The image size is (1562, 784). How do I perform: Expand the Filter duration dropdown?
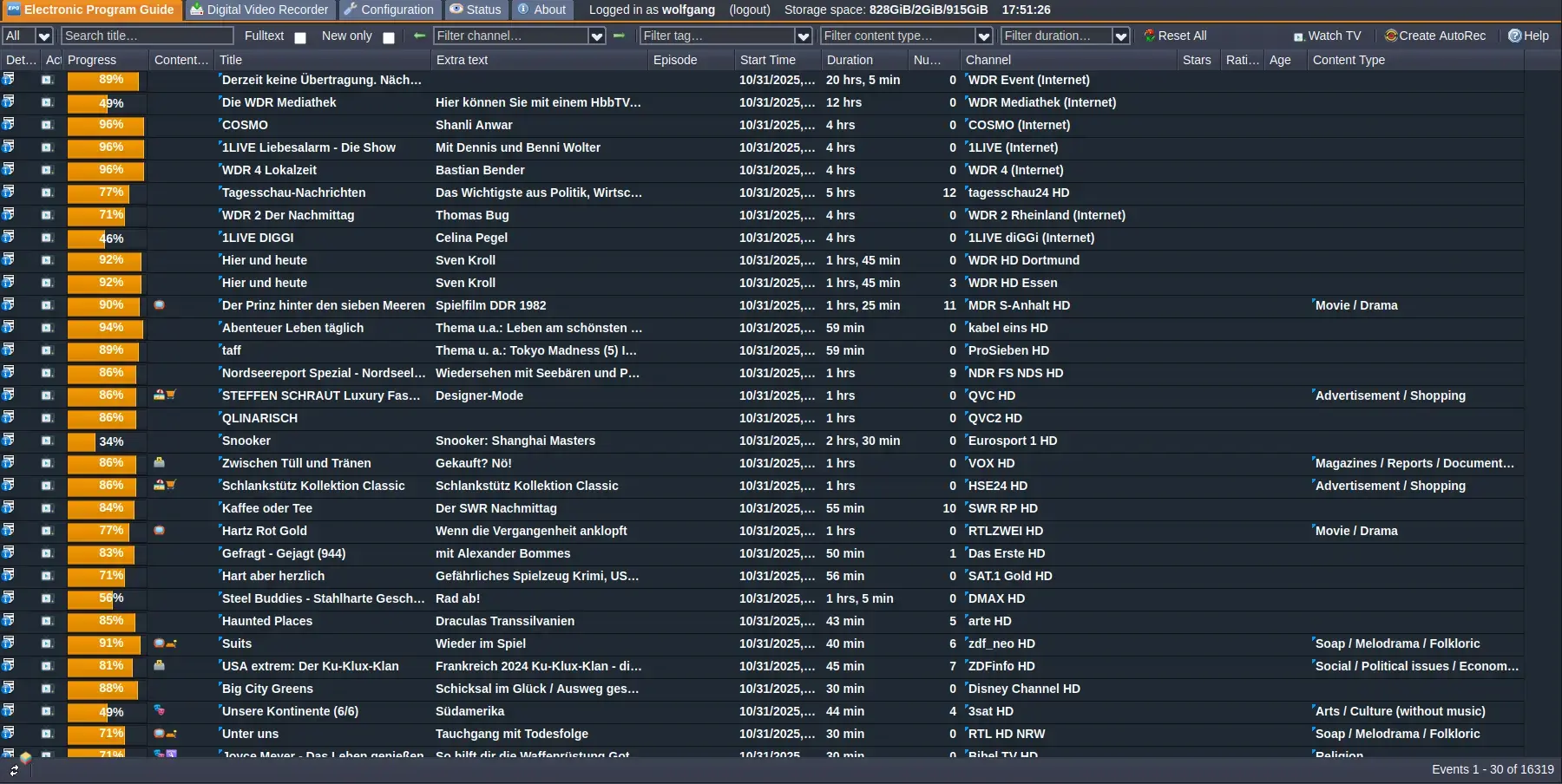tap(1120, 36)
